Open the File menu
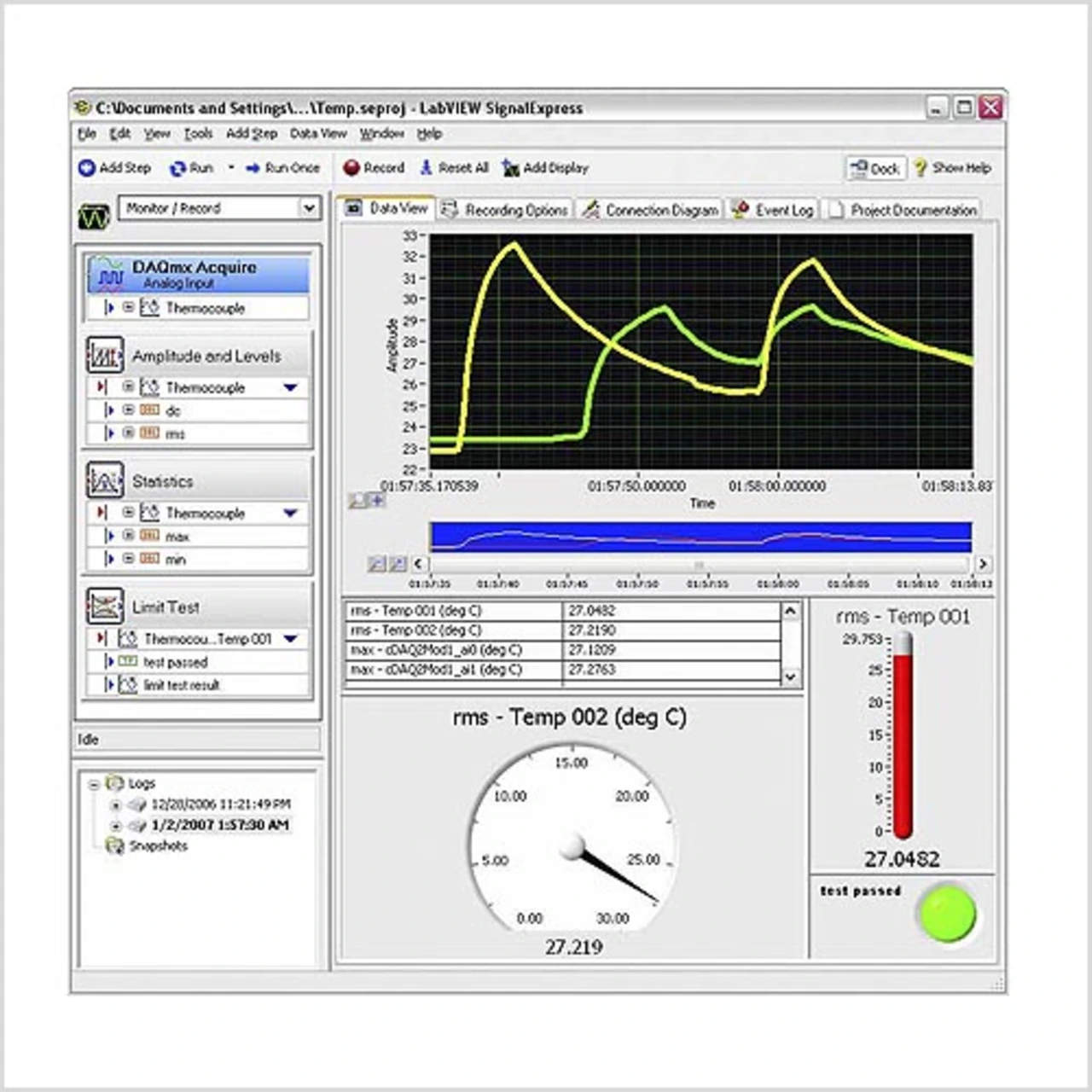Screen dimensions: 1092x1092 87,134
